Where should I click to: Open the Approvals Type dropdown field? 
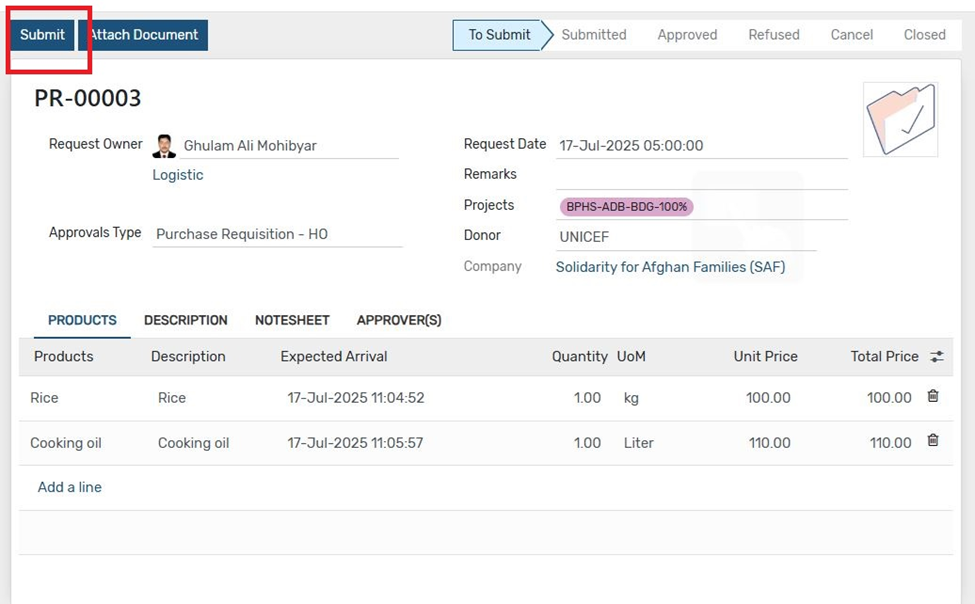(277, 235)
